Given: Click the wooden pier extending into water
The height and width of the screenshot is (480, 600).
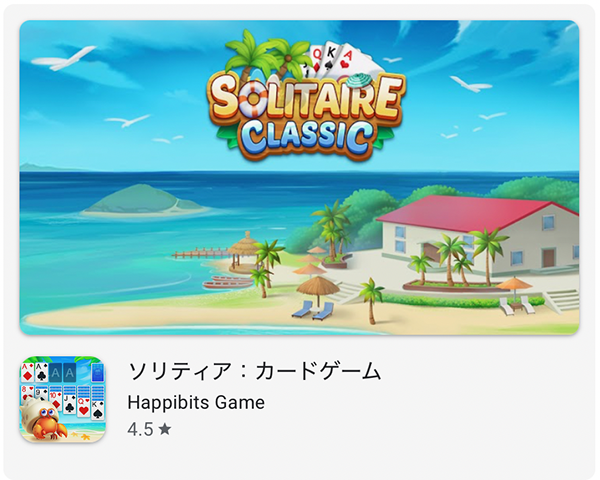Looking at the screenshot, I should [x=201, y=253].
